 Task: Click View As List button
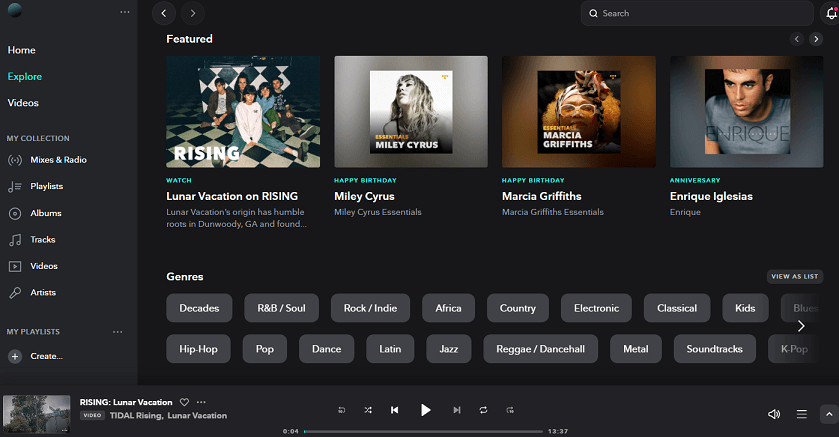795,277
